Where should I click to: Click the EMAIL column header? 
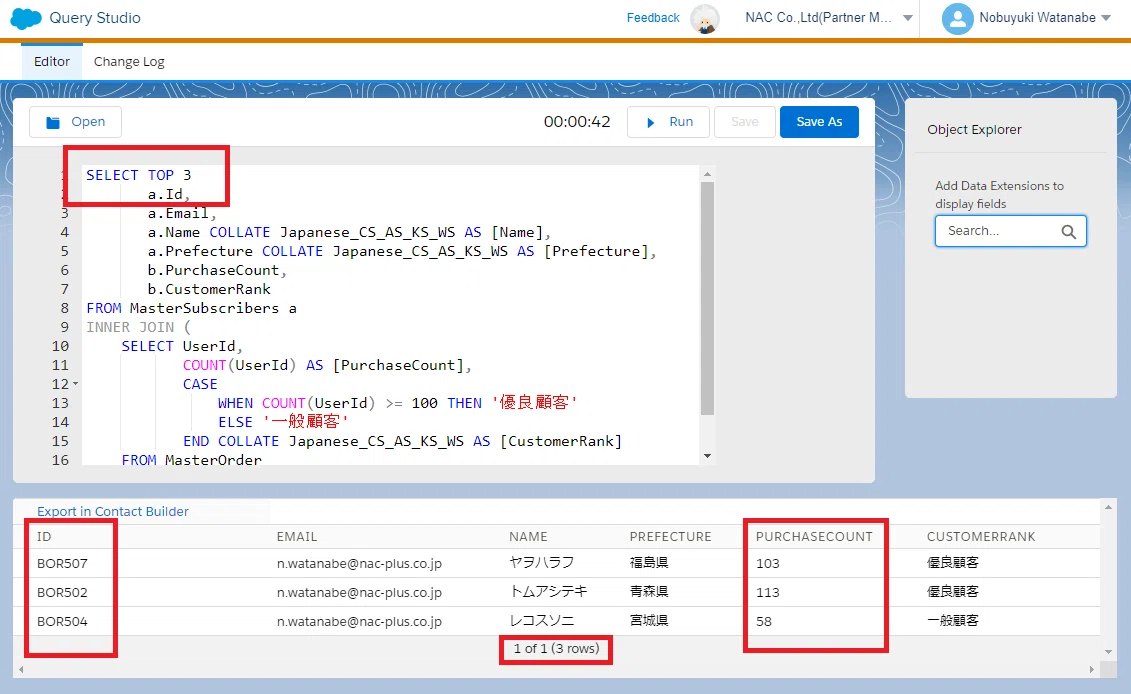[296, 537]
